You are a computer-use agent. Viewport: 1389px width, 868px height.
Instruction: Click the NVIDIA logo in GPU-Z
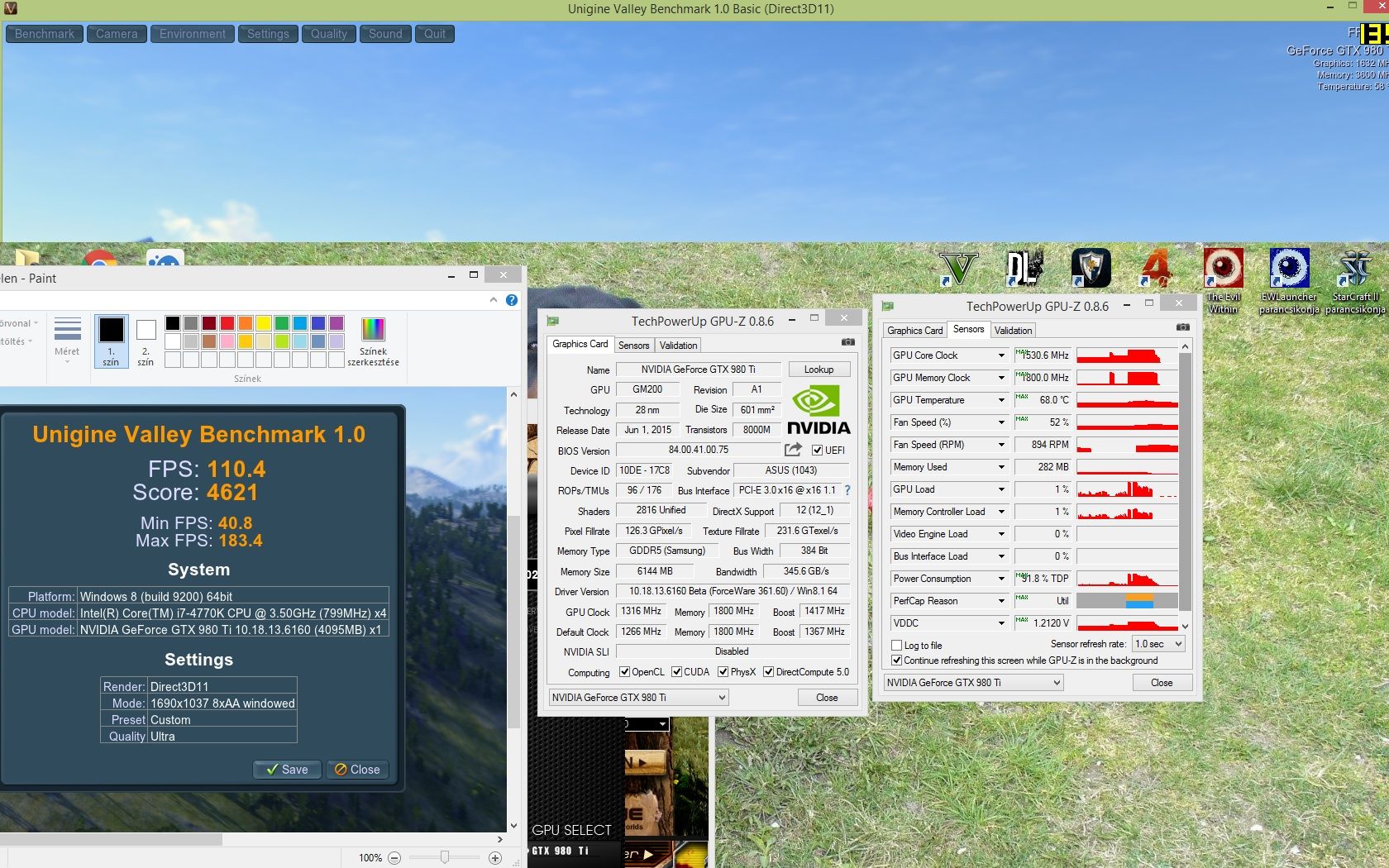(x=819, y=410)
